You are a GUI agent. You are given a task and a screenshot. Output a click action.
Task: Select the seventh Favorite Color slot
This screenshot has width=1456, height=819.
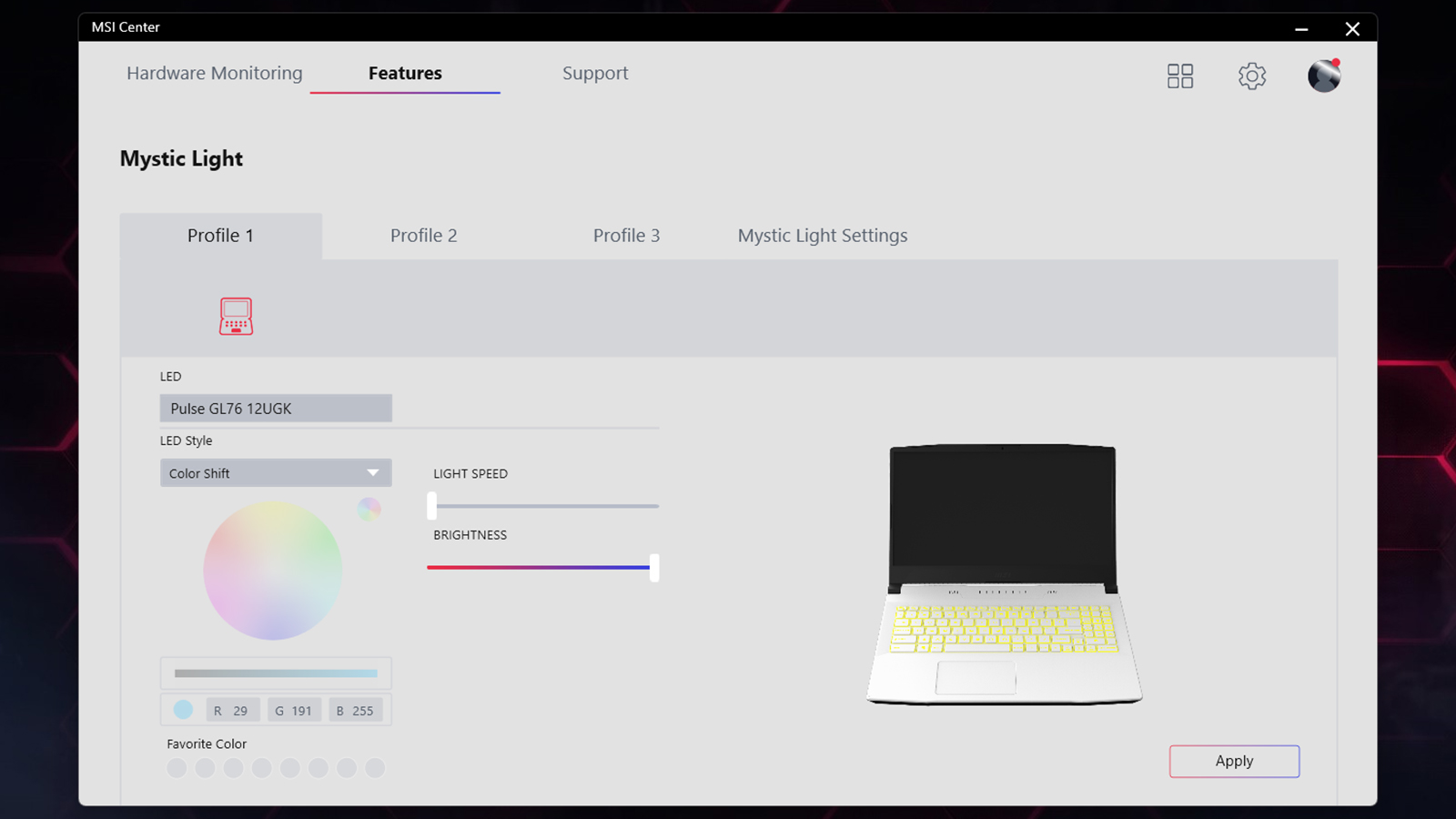pyautogui.click(x=347, y=768)
